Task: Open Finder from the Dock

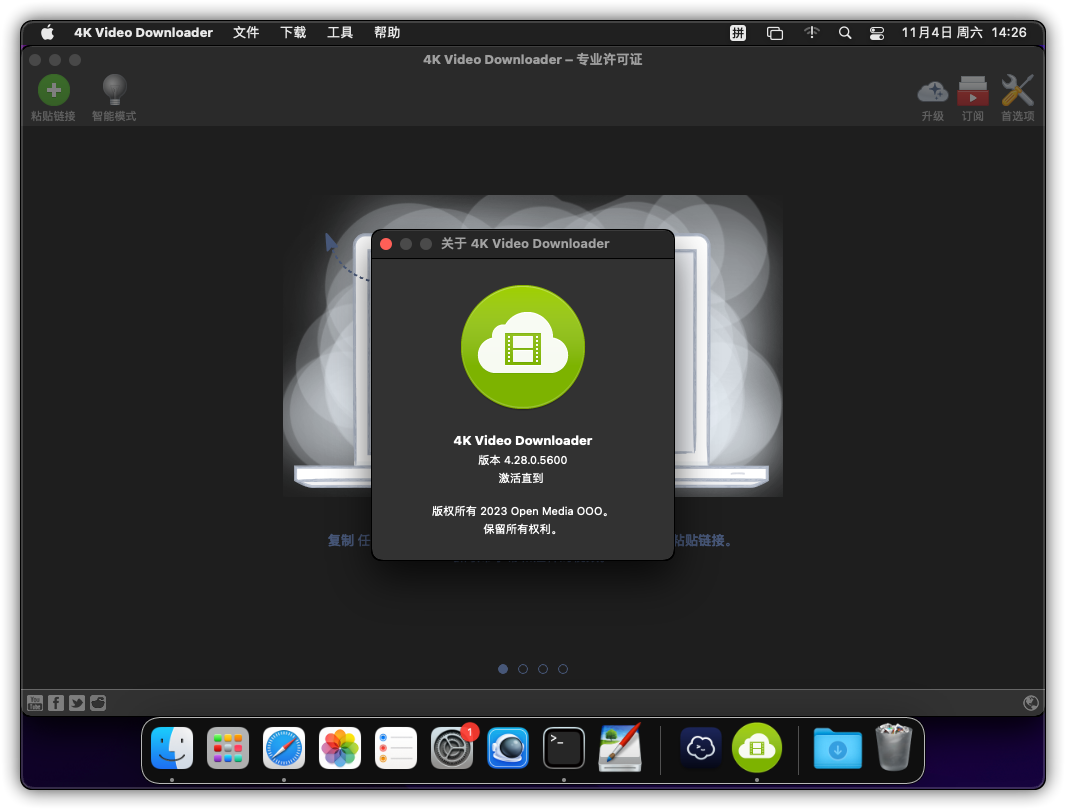Action: [x=172, y=748]
